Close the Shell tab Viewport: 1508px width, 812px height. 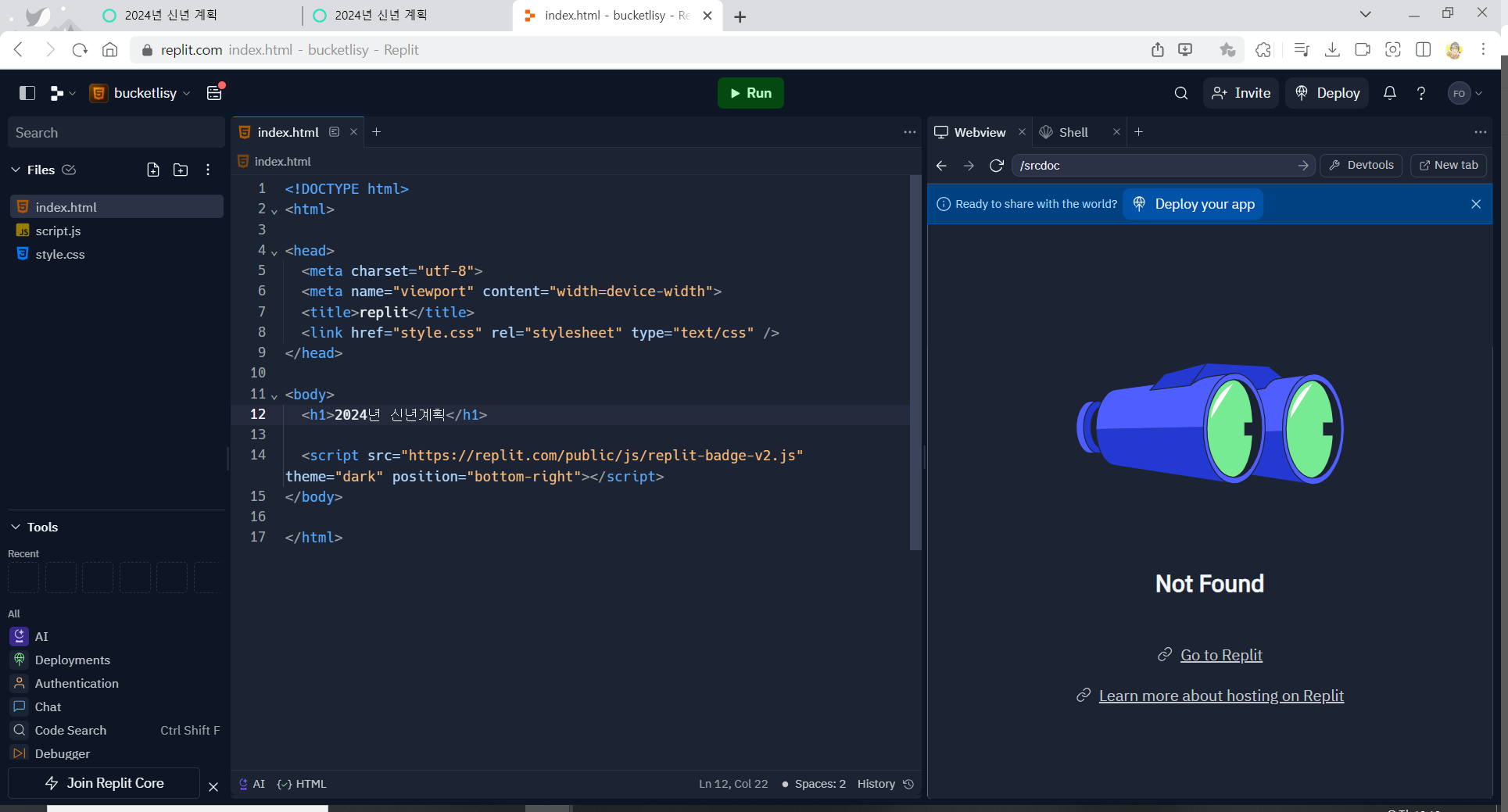click(x=1116, y=132)
